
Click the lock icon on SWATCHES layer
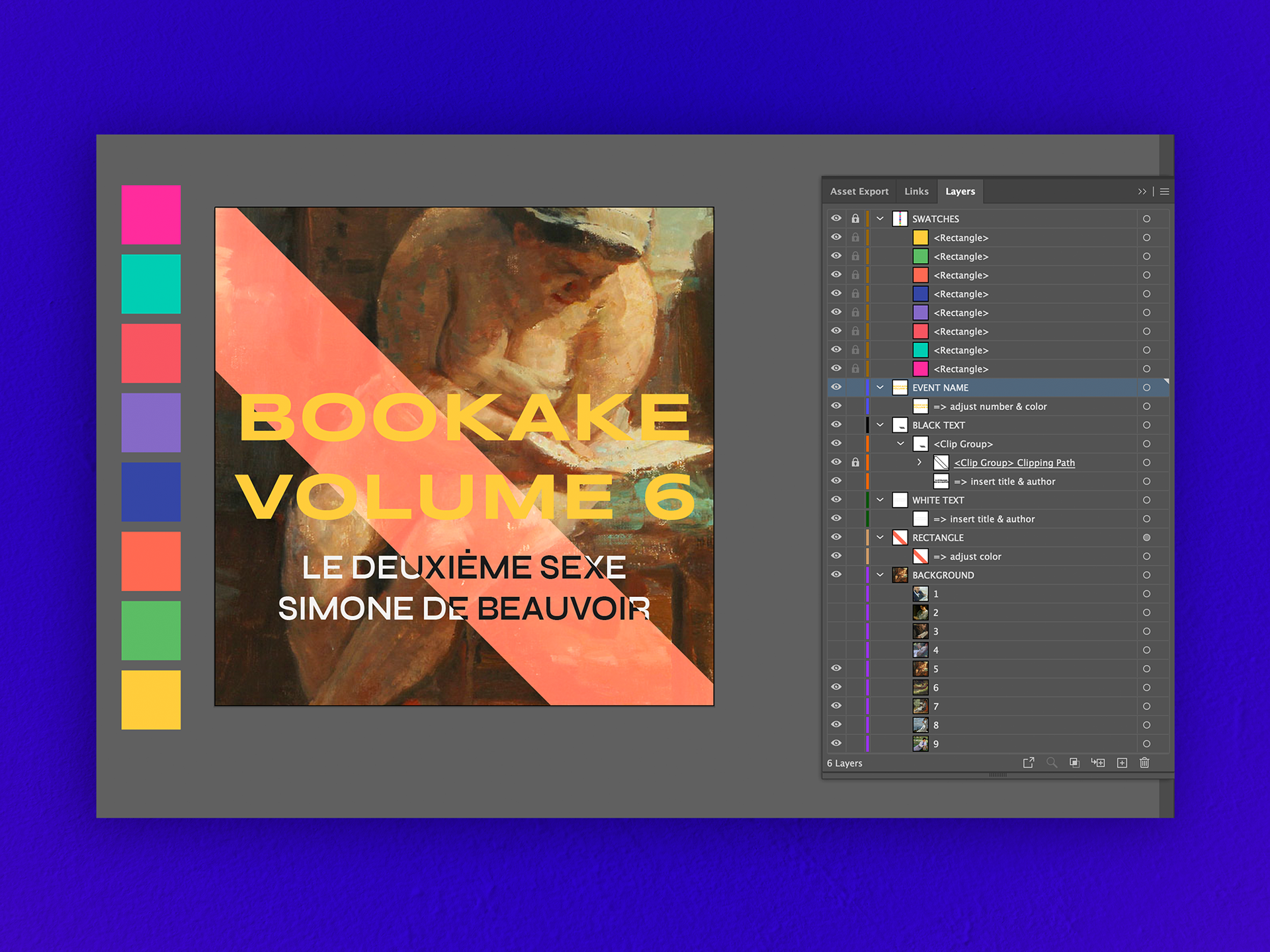855,219
